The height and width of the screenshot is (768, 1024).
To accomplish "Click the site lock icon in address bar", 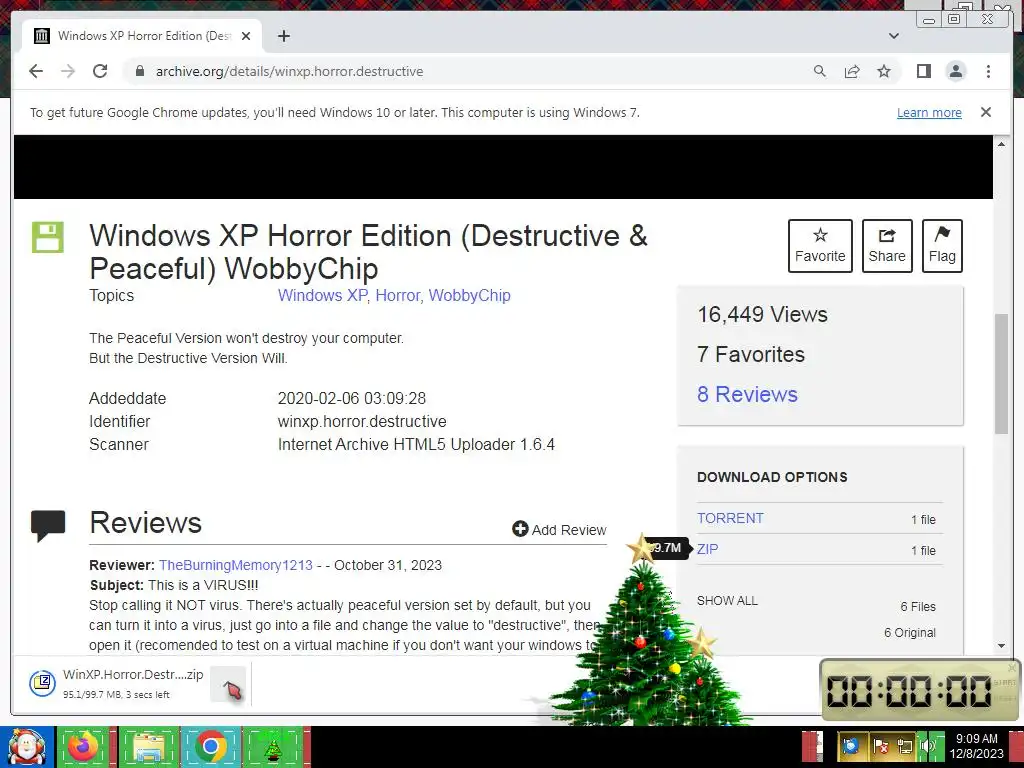I will tap(139, 71).
